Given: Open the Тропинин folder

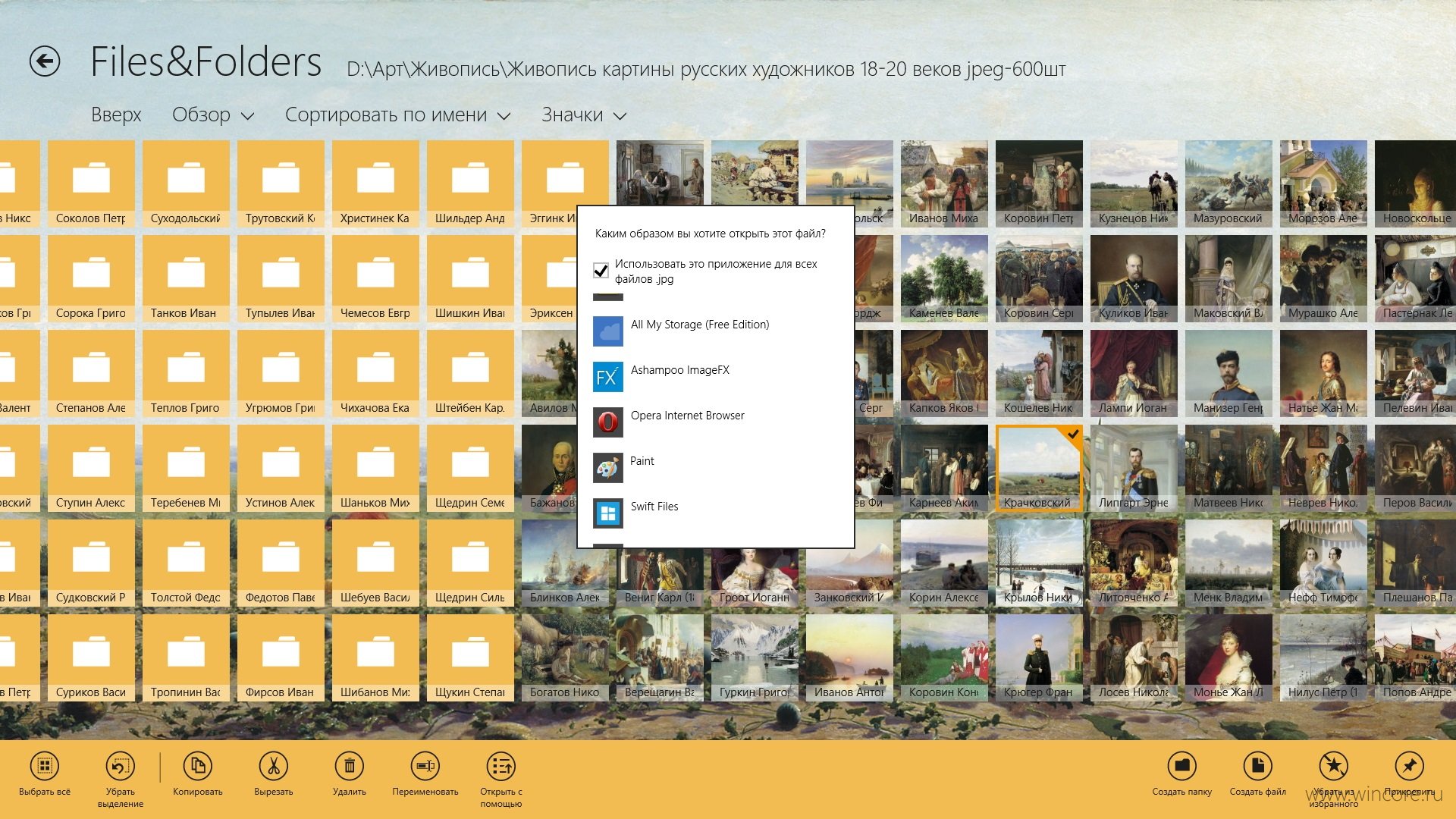Looking at the screenshot, I should click(x=186, y=657).
